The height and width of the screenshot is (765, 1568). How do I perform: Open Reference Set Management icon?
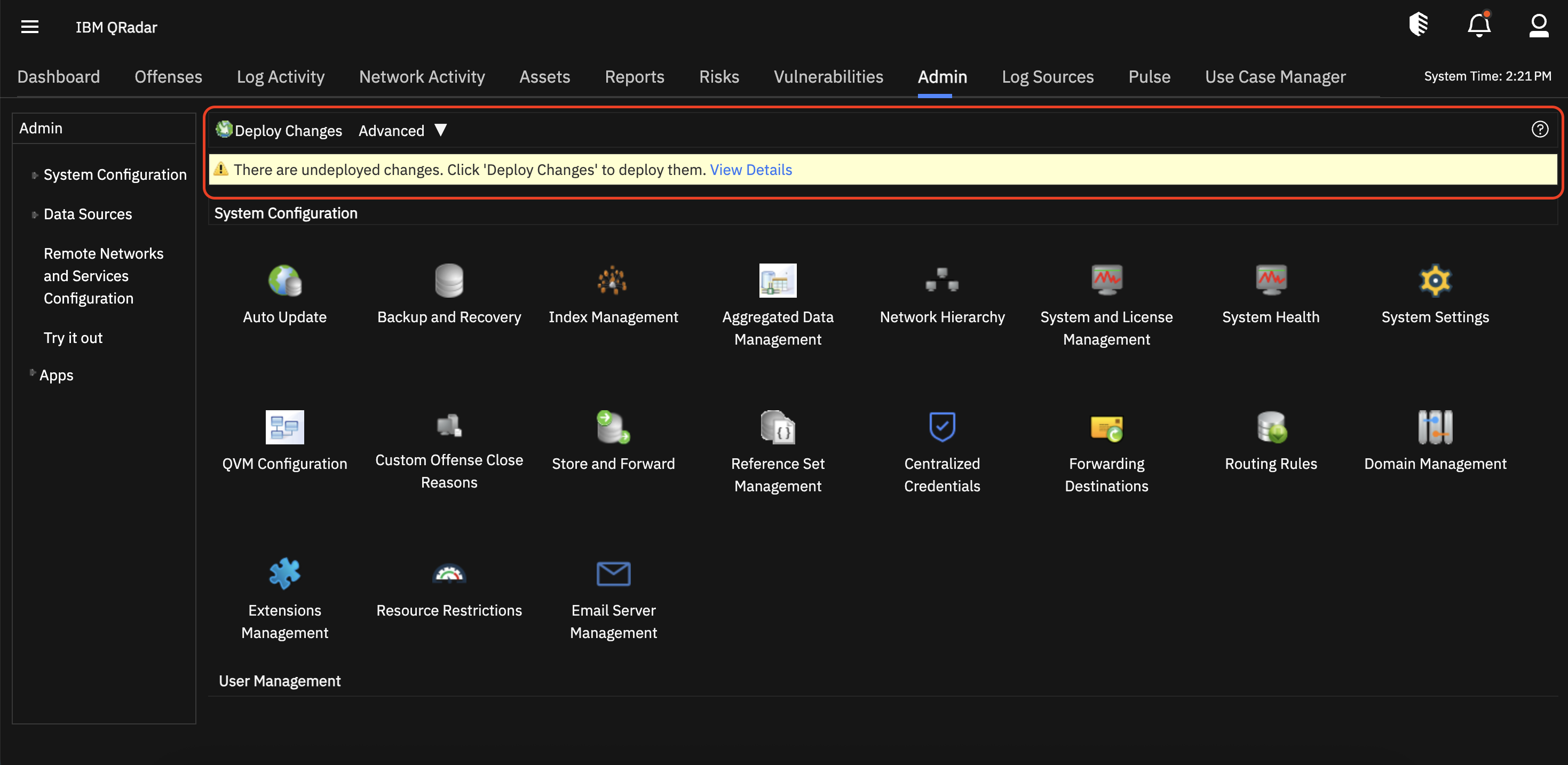point(777,427)
